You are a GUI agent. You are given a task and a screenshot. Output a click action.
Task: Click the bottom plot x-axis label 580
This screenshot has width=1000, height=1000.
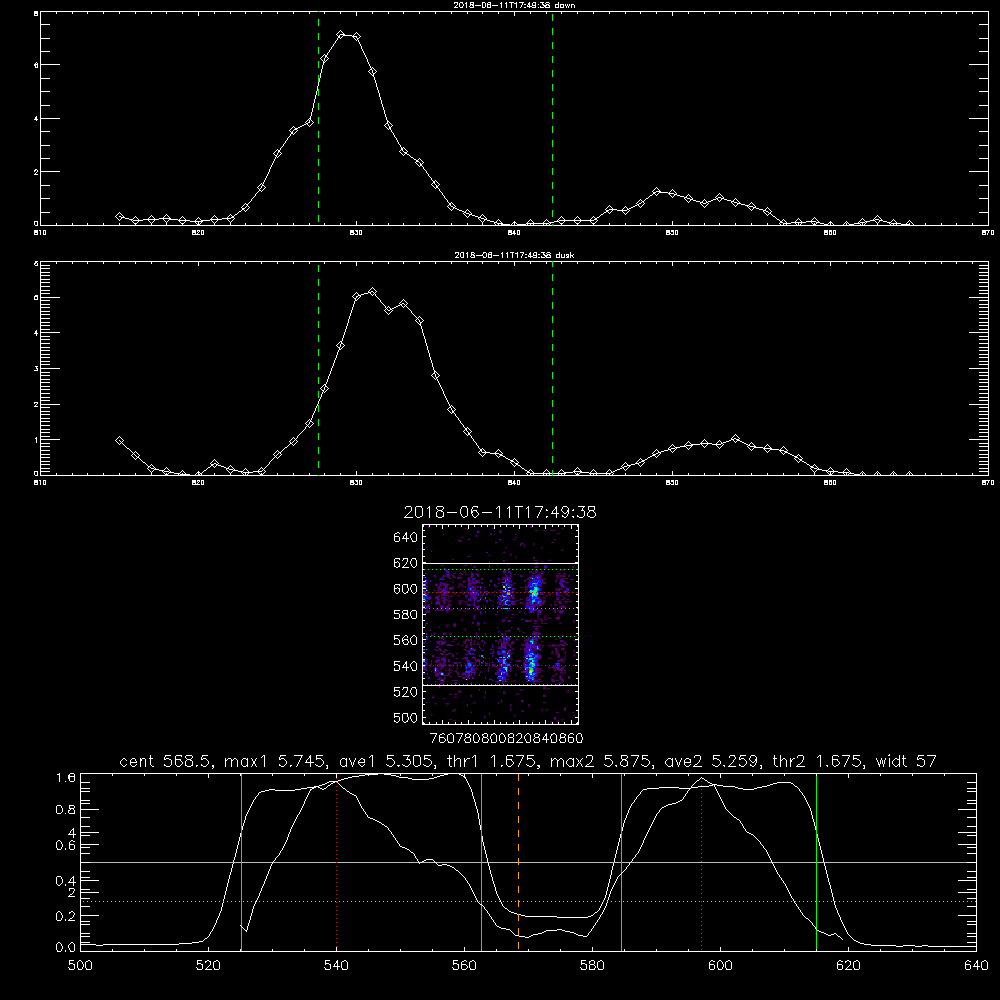(x=592, y=966)
